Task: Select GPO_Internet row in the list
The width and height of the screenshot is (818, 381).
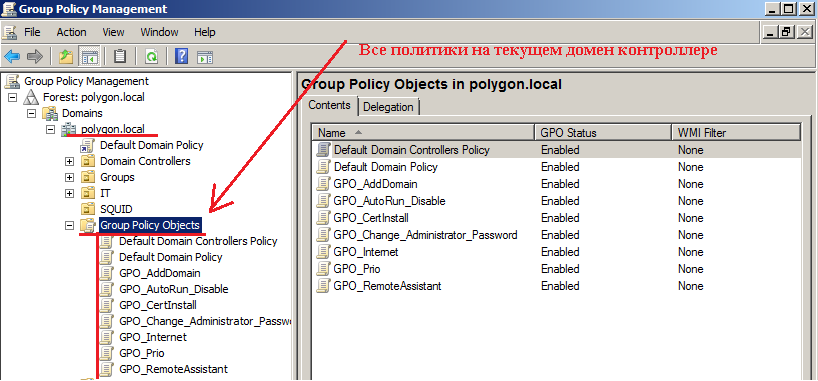Action: (x=557, y=252)
